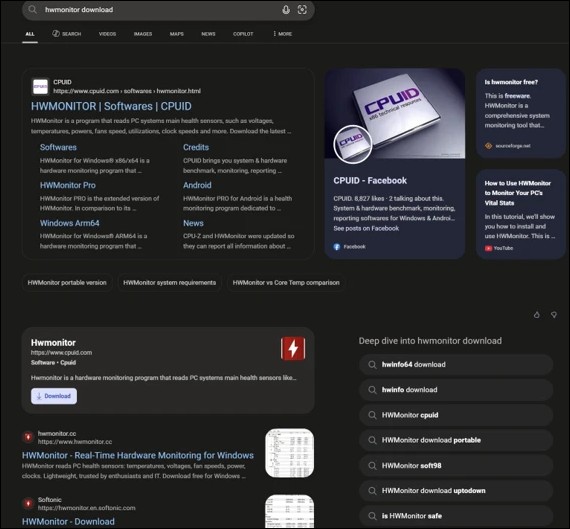
Task: Click the YouTube icon on tutorial card
Action: pos(488,248)
